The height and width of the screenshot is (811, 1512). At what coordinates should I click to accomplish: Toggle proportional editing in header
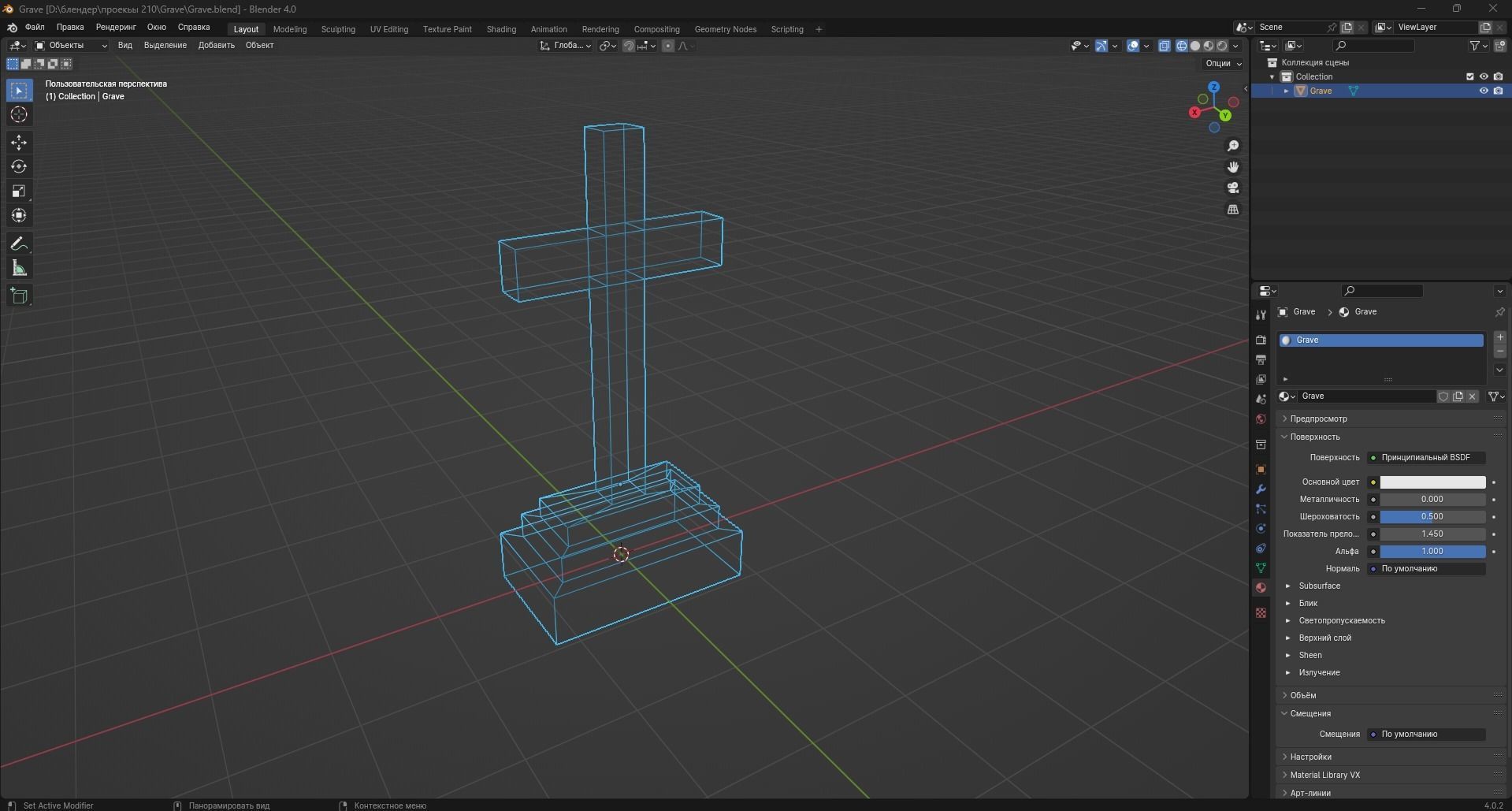668,46
